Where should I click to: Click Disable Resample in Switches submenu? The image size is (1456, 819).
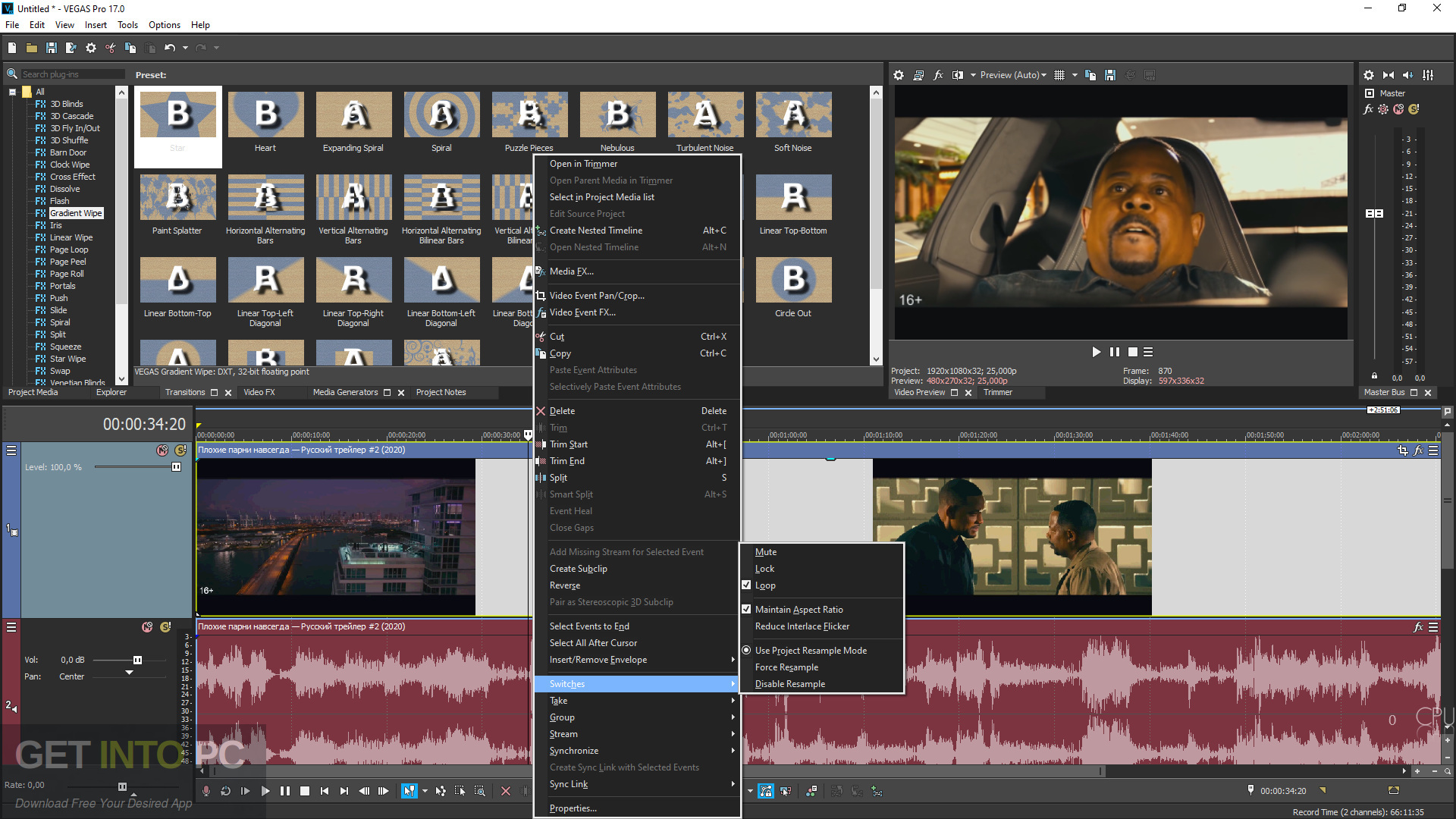[x=822, y=684]
